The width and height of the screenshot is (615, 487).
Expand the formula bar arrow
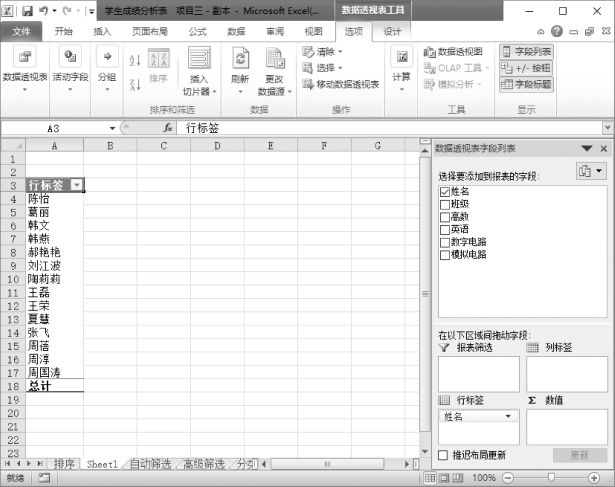click(x=608, y=127)
